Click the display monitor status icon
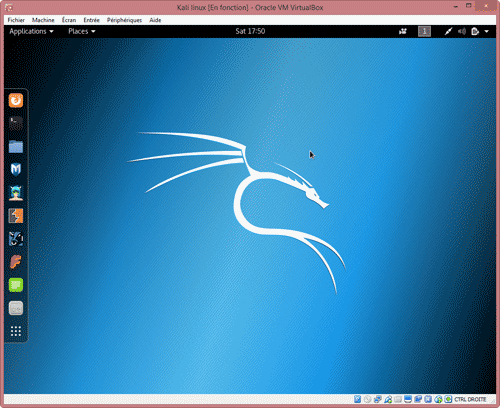Image resolution: width=500 pixels, height=408 pixels. click(408, 399)
